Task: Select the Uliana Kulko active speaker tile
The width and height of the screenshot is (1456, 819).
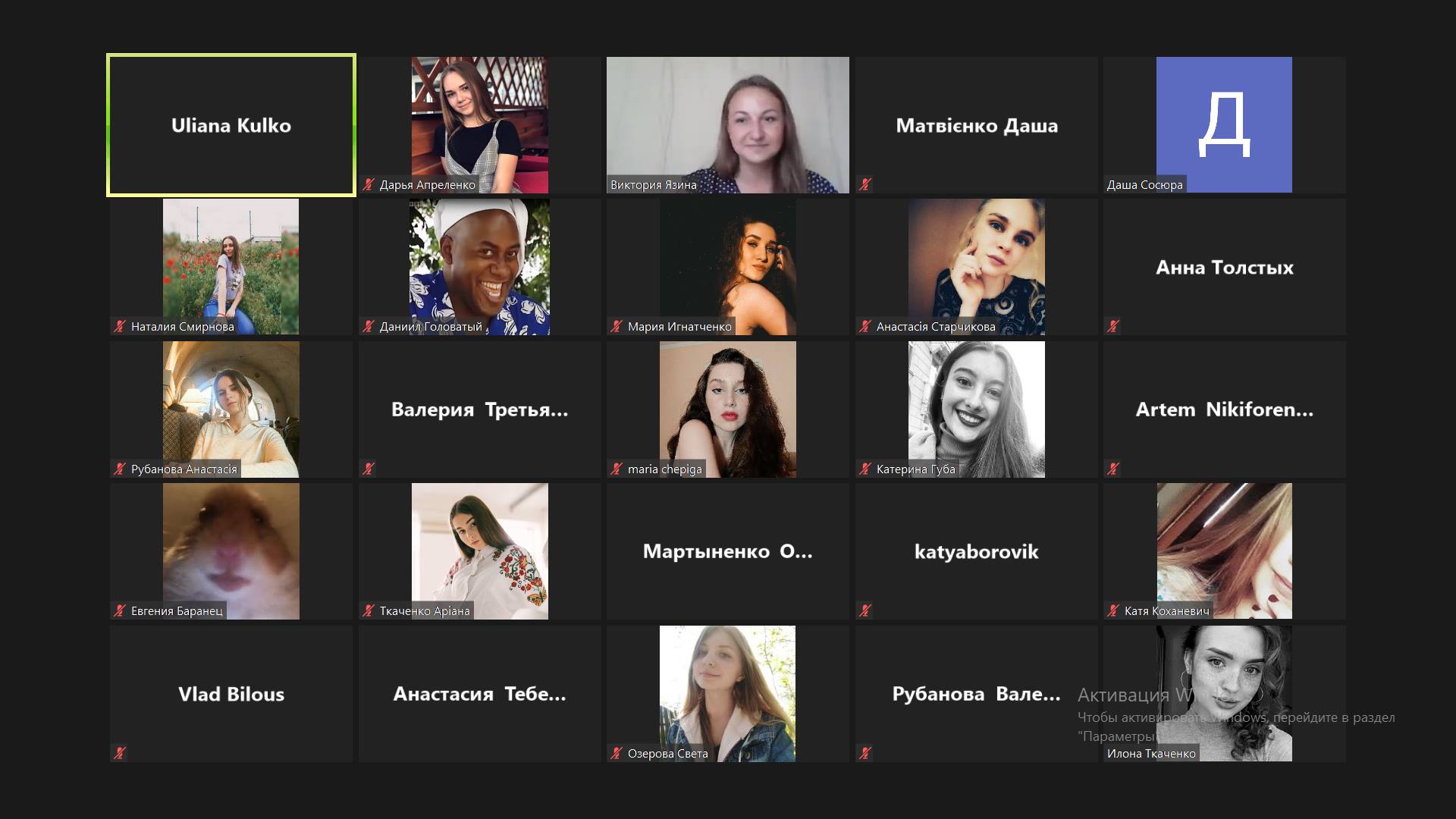Action: point(231,125)
